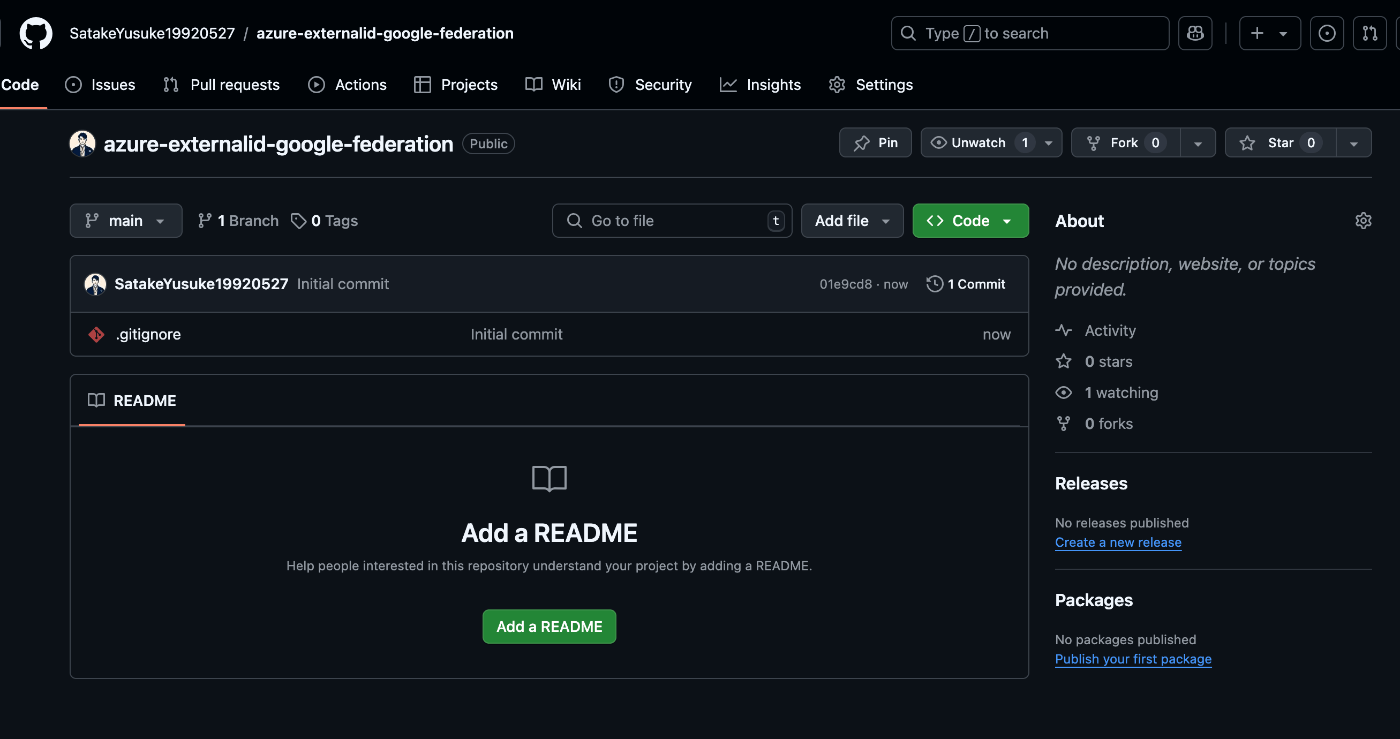
Task: Open Create a new release link
Action: tap(1118, 543)
